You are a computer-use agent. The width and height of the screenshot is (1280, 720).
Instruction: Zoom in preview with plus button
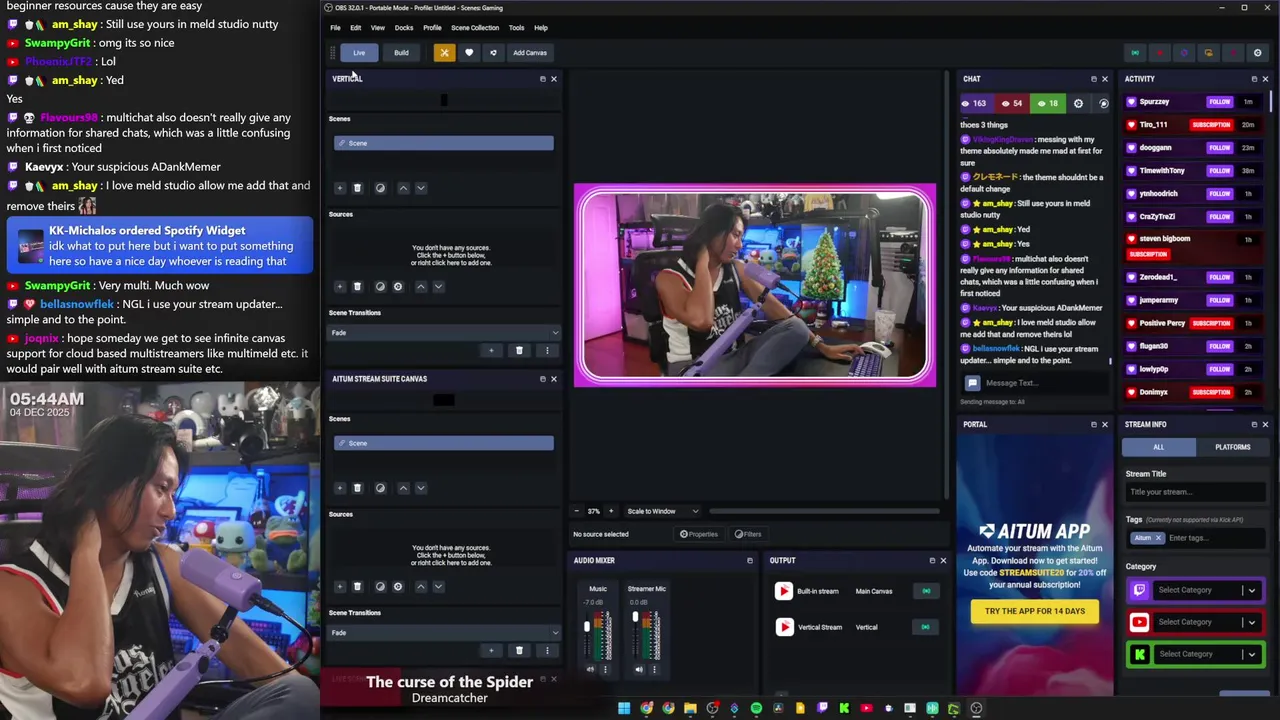(x=611, y=511)
